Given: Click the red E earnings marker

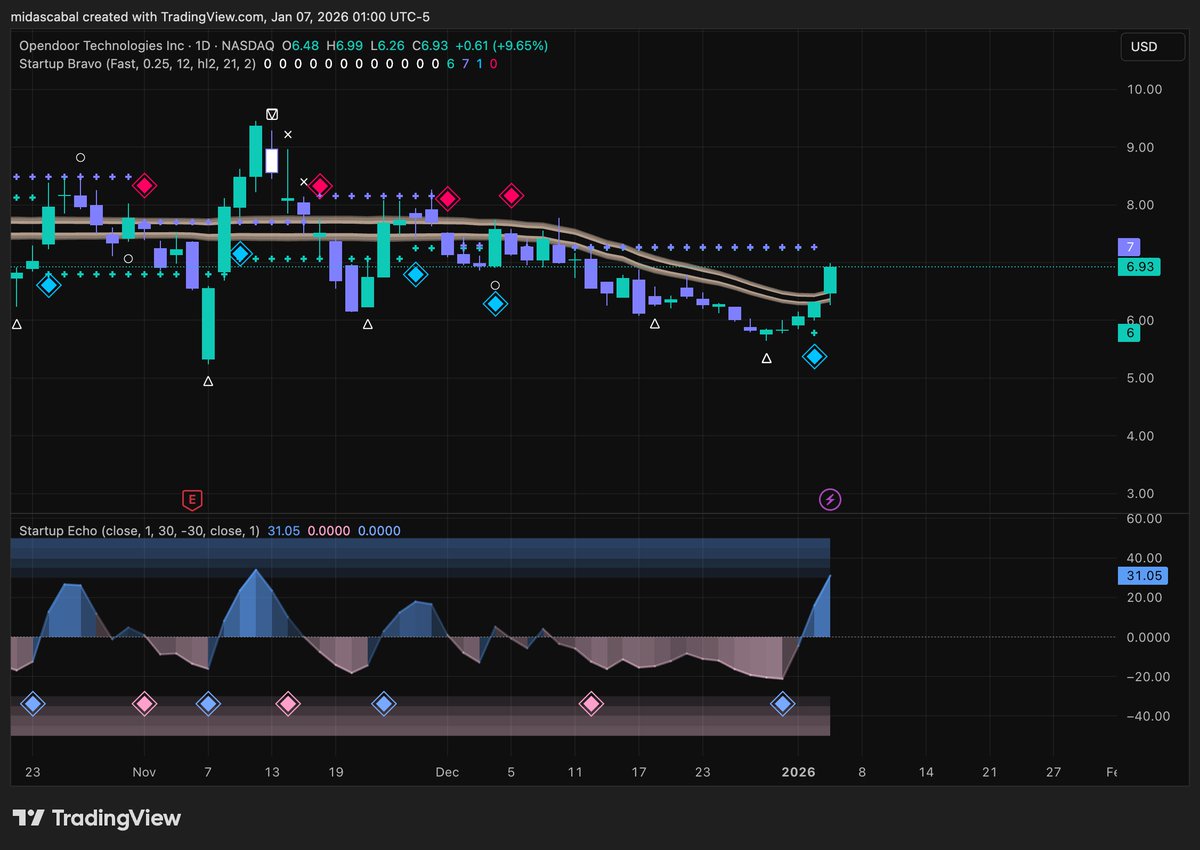Looking at the screenshot, I should pyautogui.click(x=191, y=498).
